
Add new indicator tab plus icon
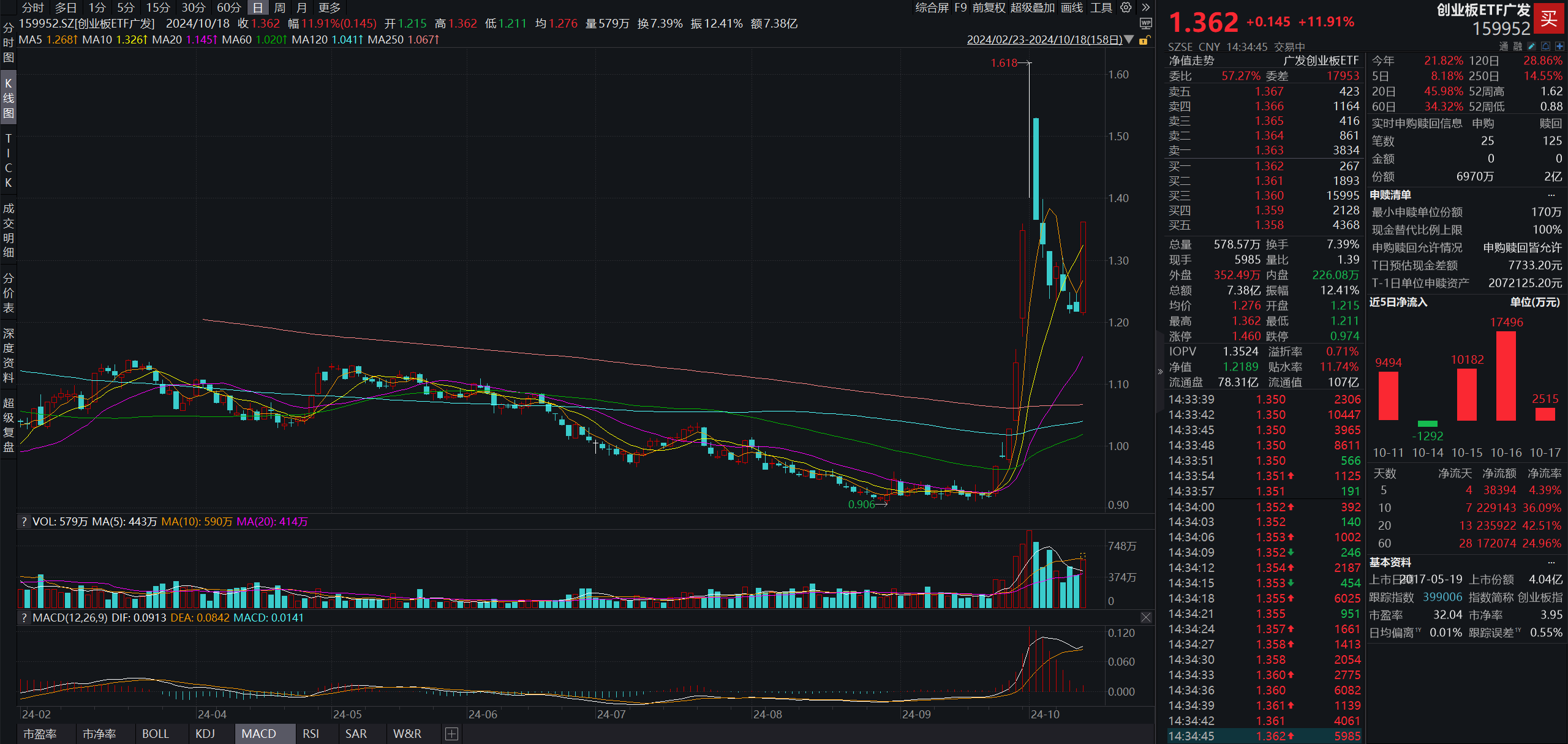click(x=452, y=734)
